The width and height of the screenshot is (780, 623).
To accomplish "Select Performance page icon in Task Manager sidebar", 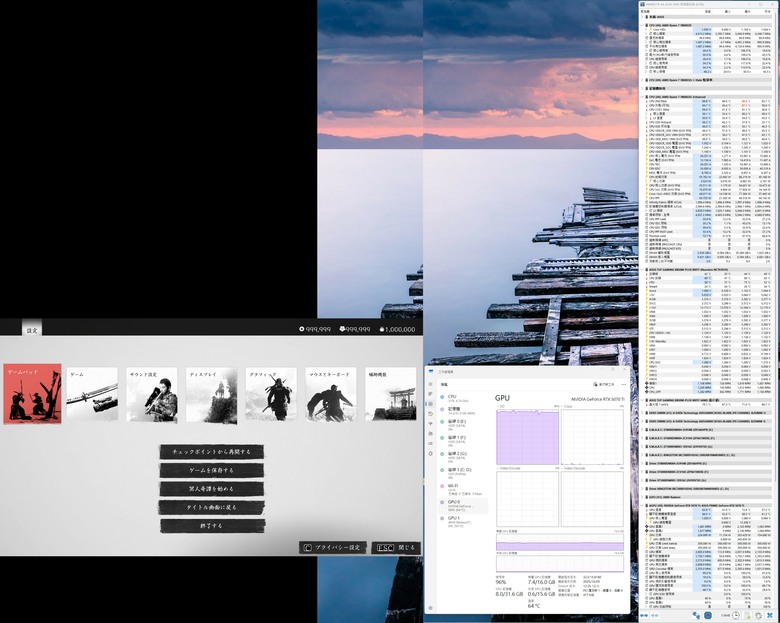I will (x=430, y=404).
